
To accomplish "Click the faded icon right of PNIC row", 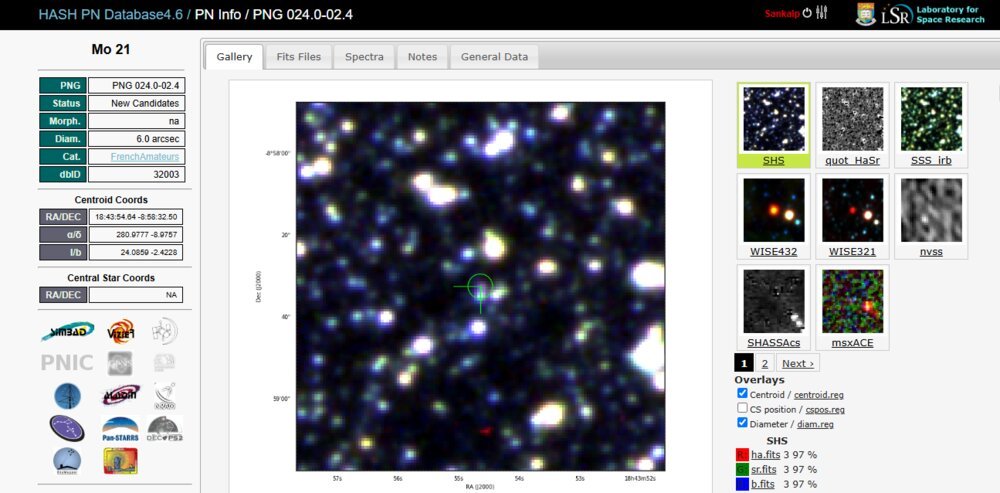I will [x=165, y=363].
